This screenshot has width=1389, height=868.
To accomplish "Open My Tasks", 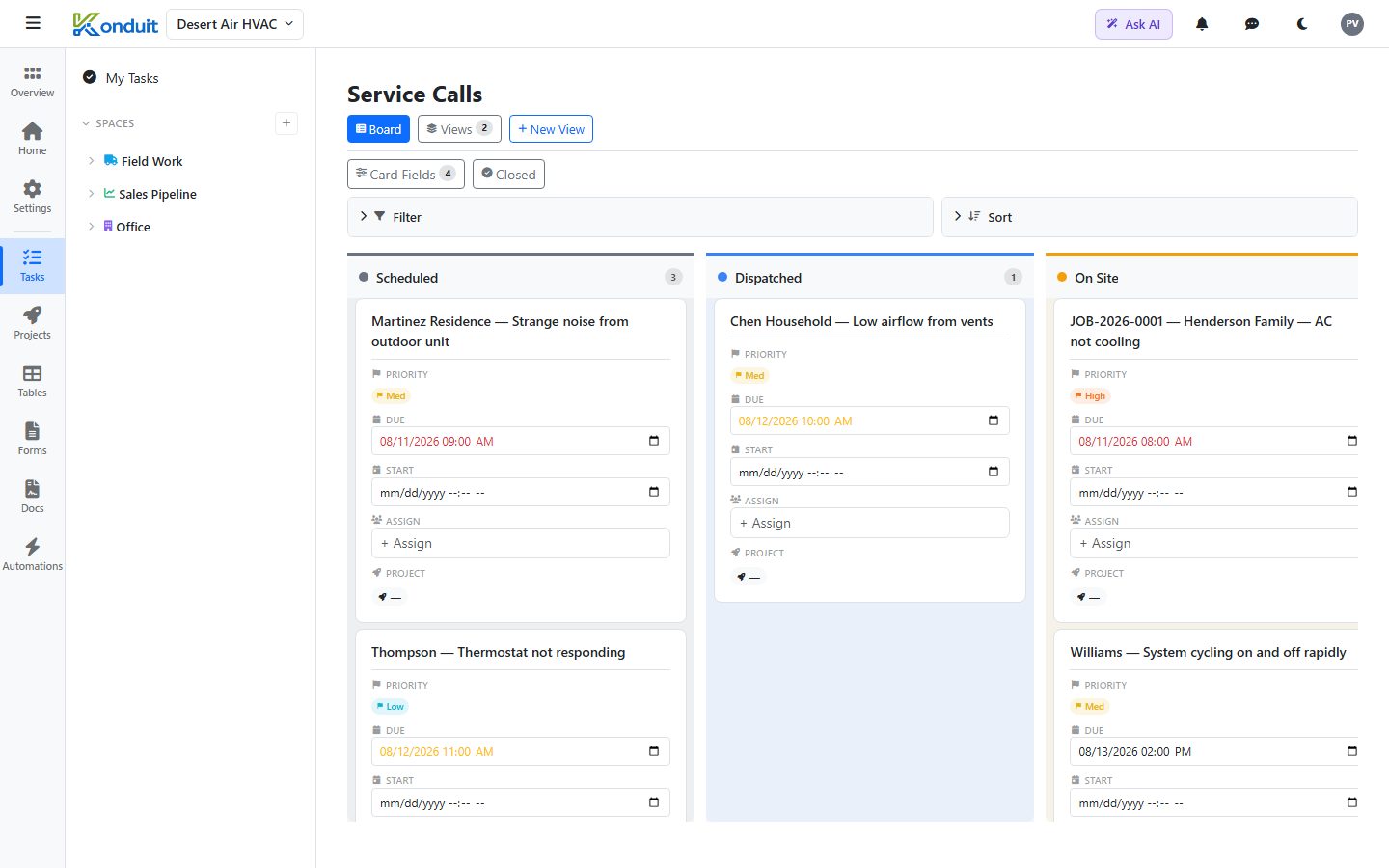I will pos(132,78).
